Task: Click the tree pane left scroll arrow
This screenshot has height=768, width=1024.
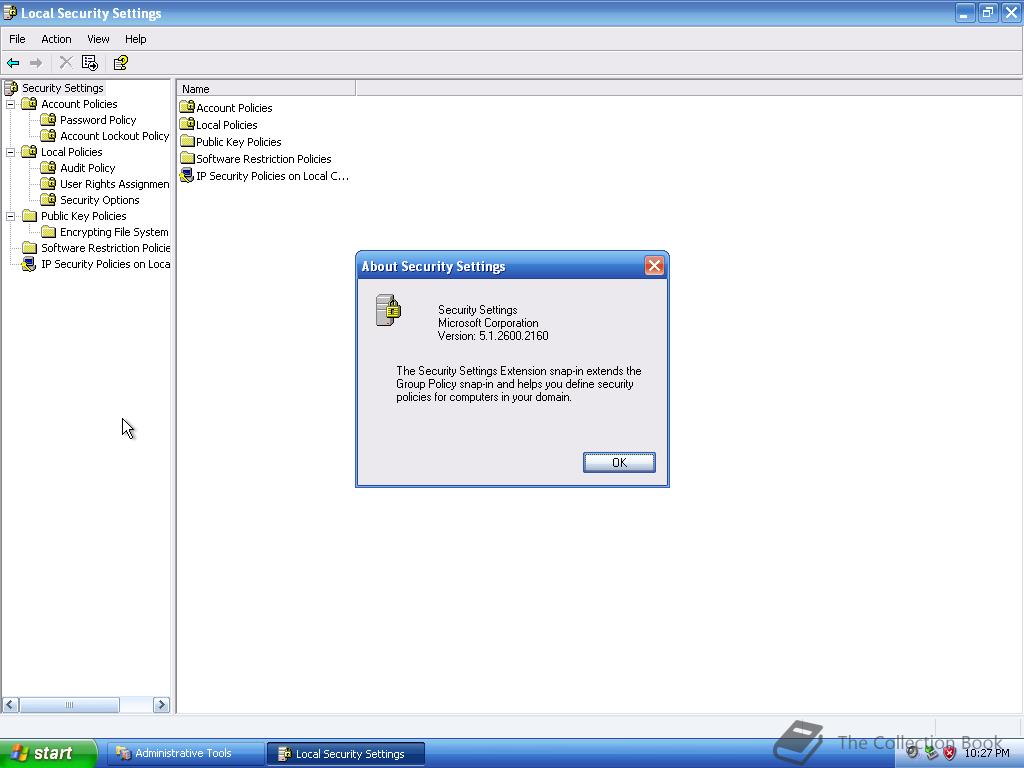Action: pyautogui.click(x=10, y=705)
